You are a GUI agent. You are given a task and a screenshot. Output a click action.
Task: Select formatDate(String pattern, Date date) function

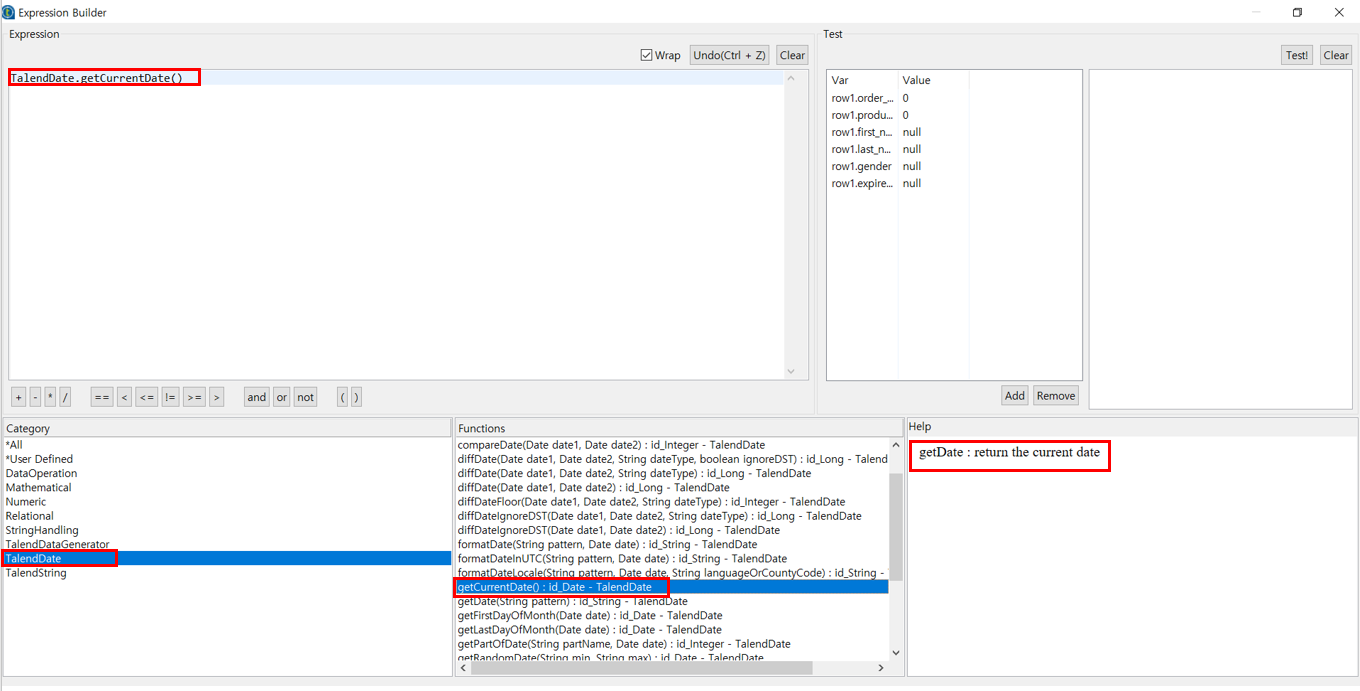click(x=672, y=544)
